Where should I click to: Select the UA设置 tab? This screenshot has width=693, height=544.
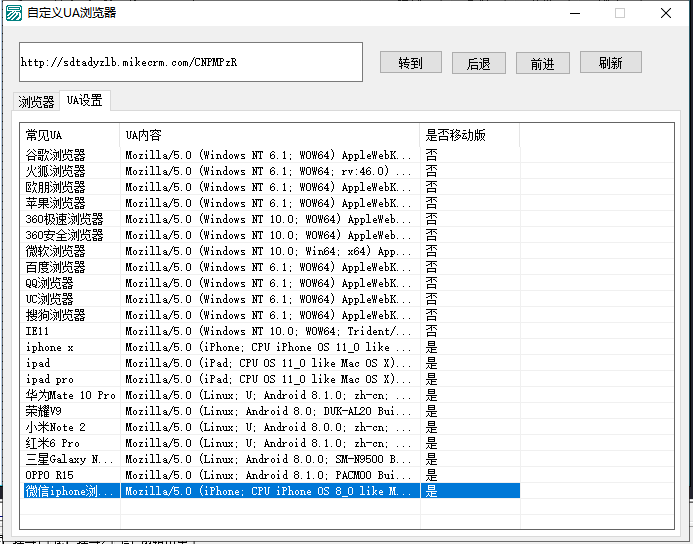click(x=85, y=100)
